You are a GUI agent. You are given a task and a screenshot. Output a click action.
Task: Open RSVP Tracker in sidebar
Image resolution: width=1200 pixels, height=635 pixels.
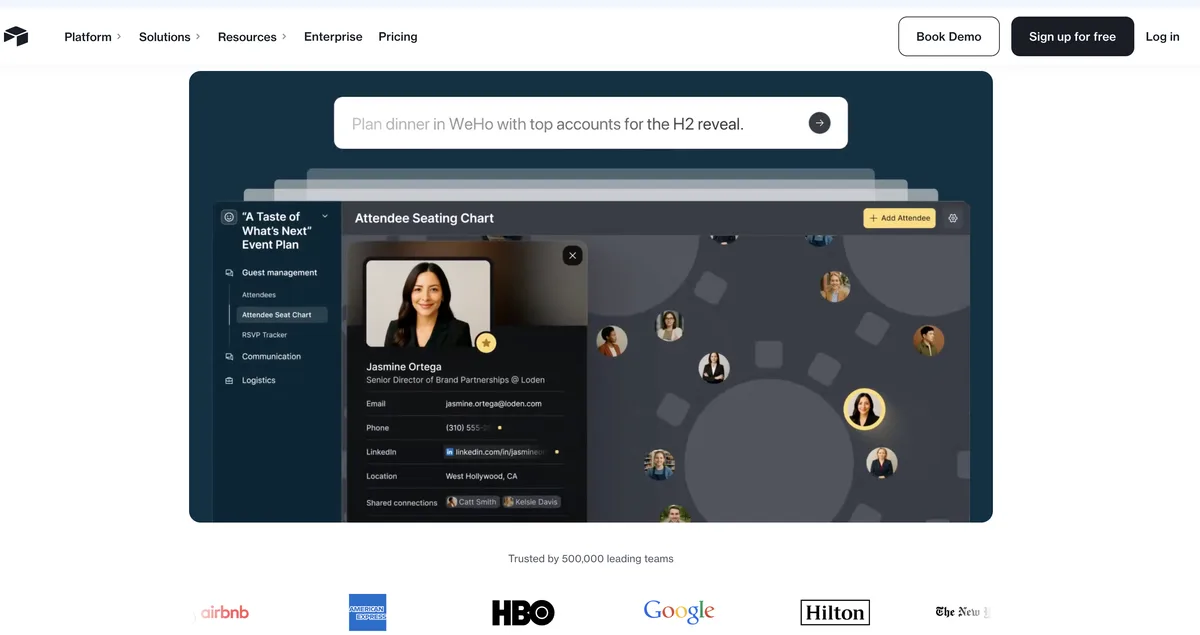264,335
